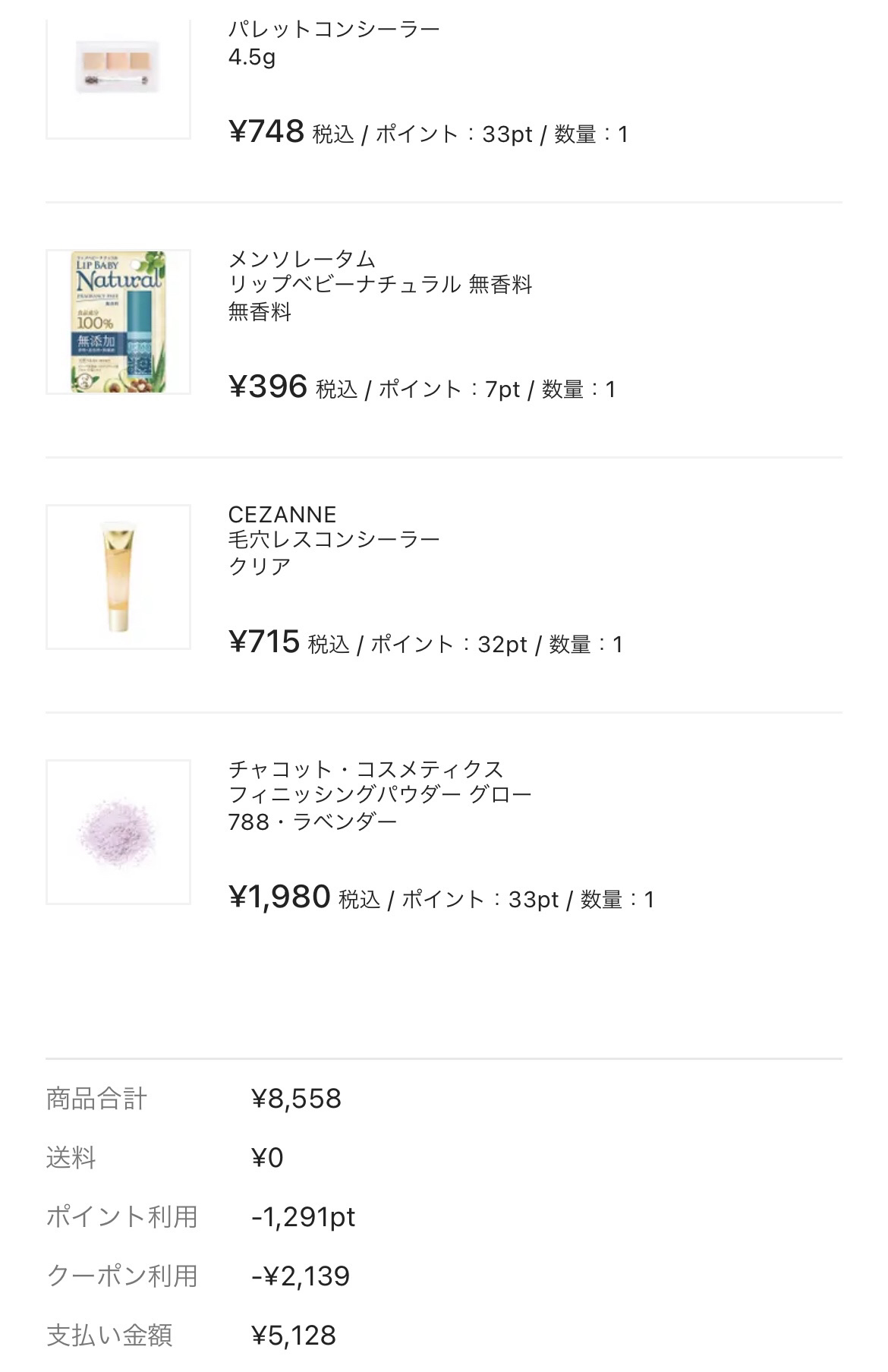Screen dimensions: 888x1372
Task: Click the CEZANNE brand name
Action: [282, 514]
